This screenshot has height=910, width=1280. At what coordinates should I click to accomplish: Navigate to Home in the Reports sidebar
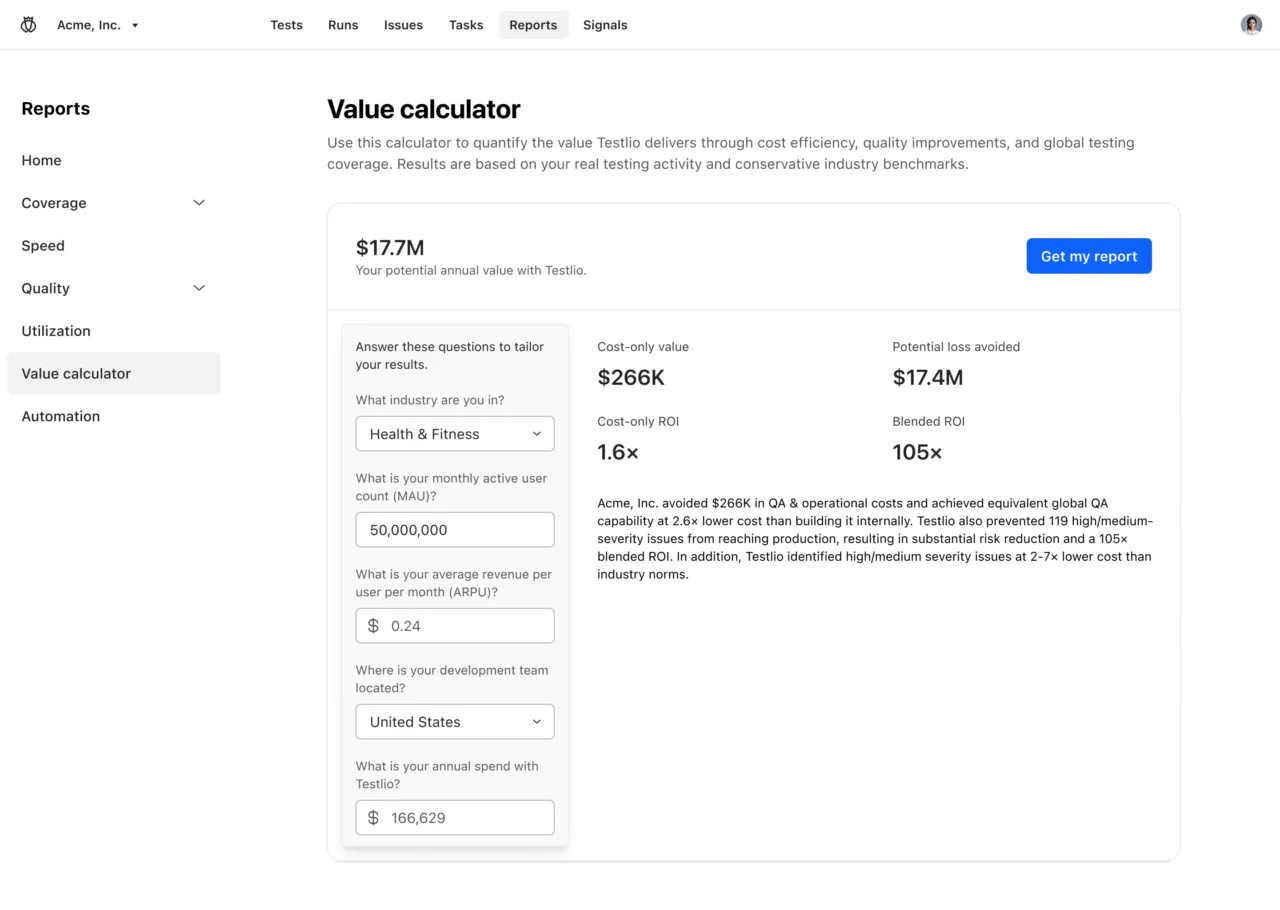point(41,160)
